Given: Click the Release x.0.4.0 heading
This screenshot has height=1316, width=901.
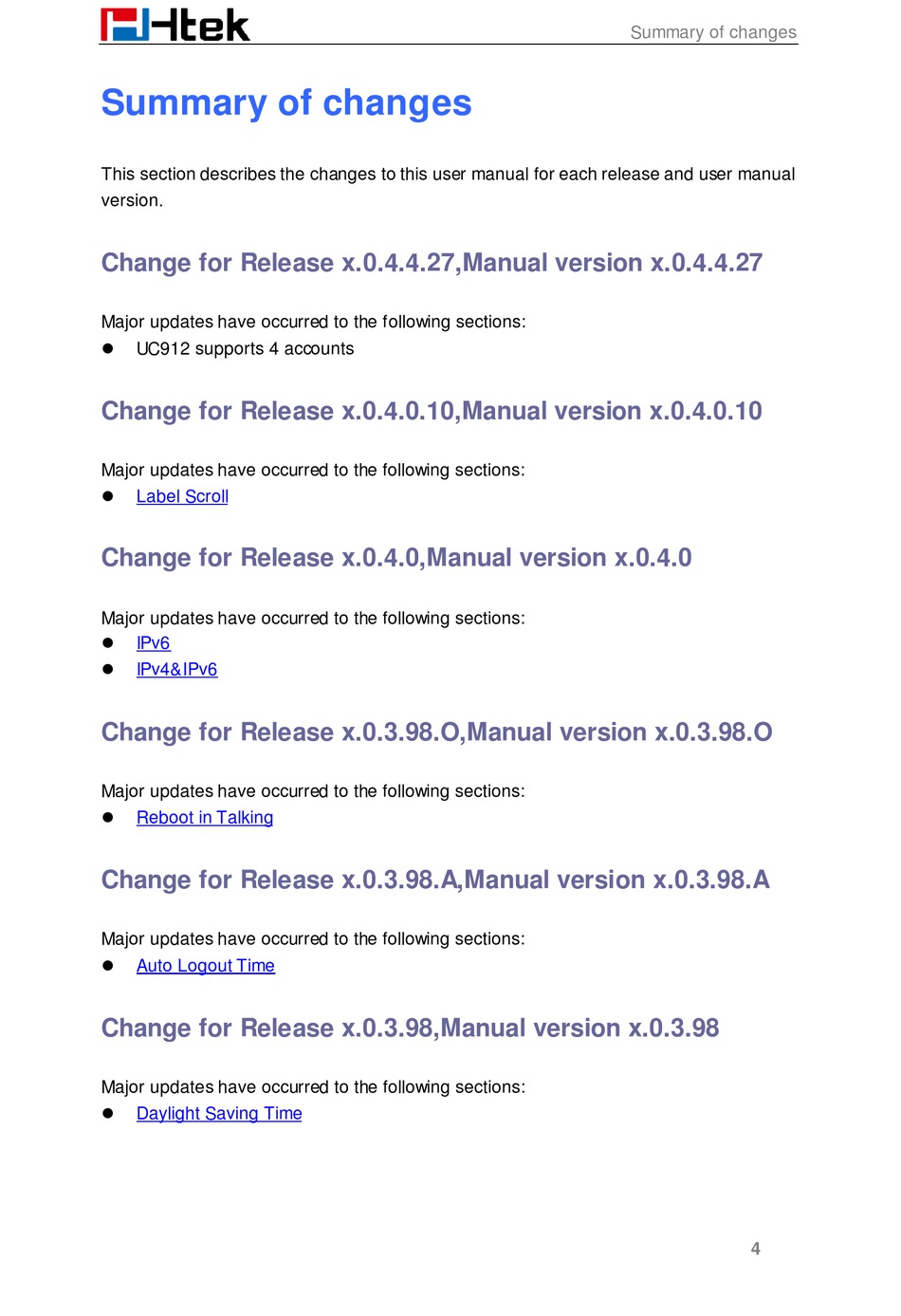Looking at the screenshot, I should 396,558.
